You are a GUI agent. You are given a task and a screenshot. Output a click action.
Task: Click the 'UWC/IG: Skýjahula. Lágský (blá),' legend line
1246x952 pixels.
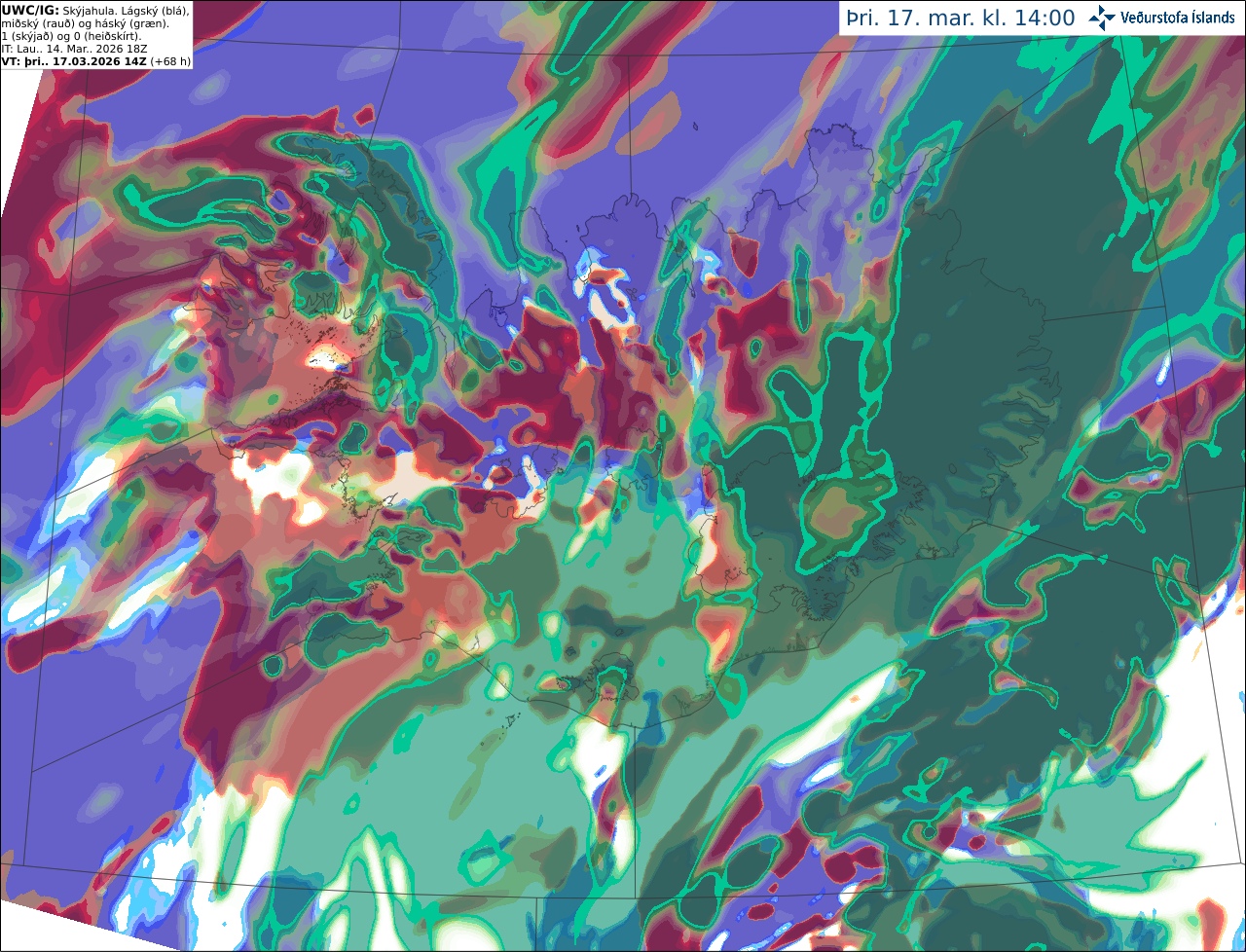pos(95,10)
